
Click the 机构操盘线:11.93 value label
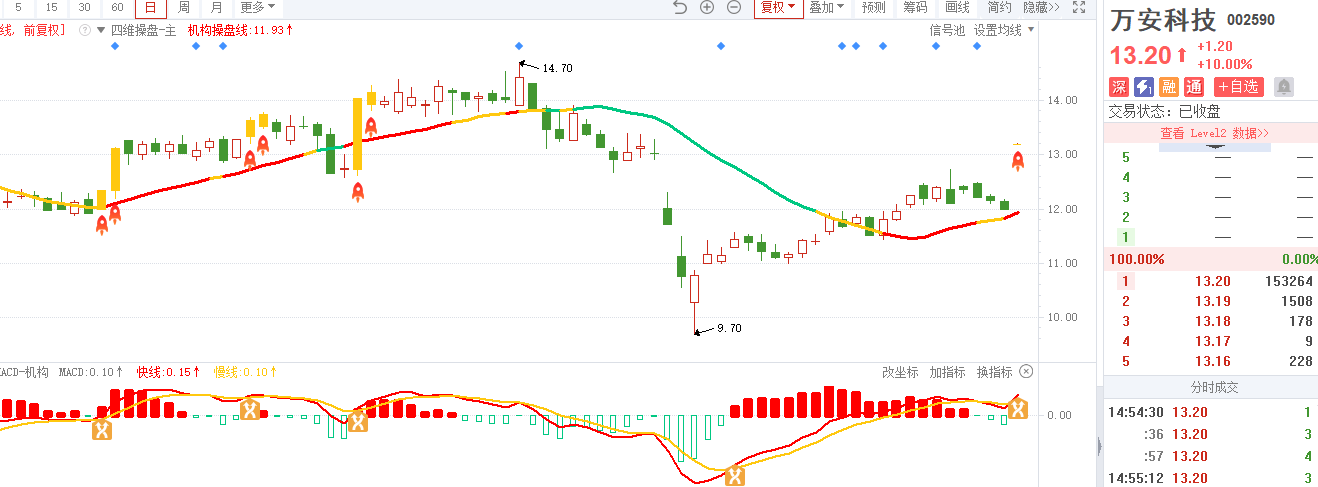(x=241, y=30)
